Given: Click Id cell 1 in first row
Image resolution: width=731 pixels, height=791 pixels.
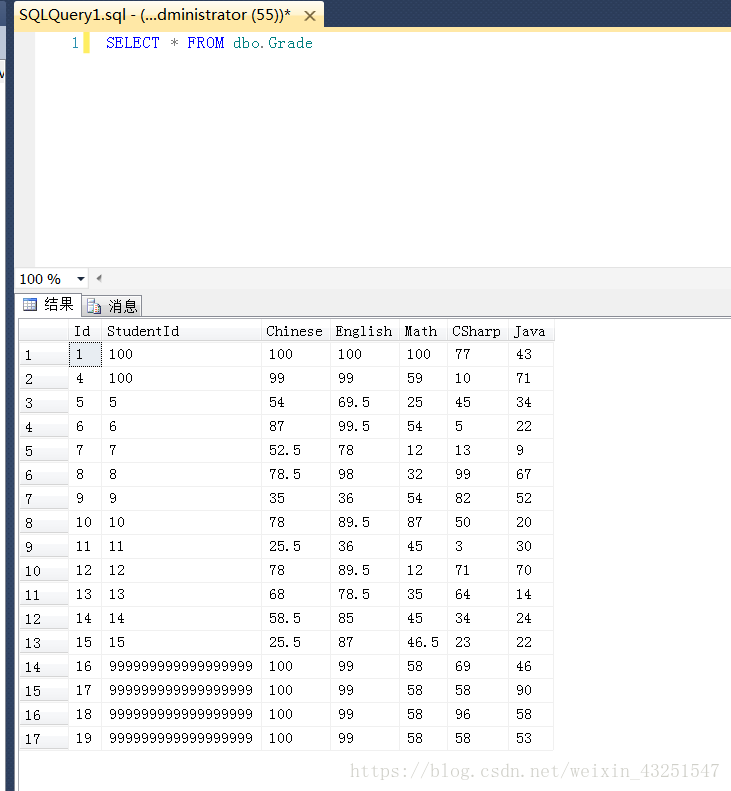Looking at the screenshot, I should click(85, 354).
